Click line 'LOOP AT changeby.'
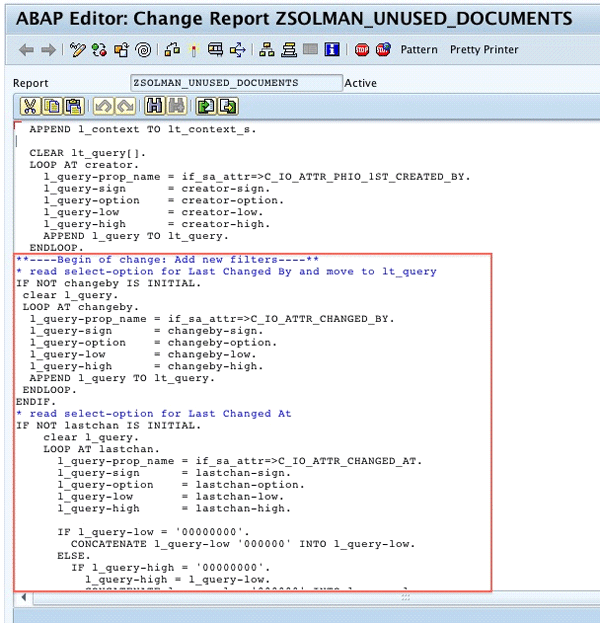600x623 pixels. 81,307
